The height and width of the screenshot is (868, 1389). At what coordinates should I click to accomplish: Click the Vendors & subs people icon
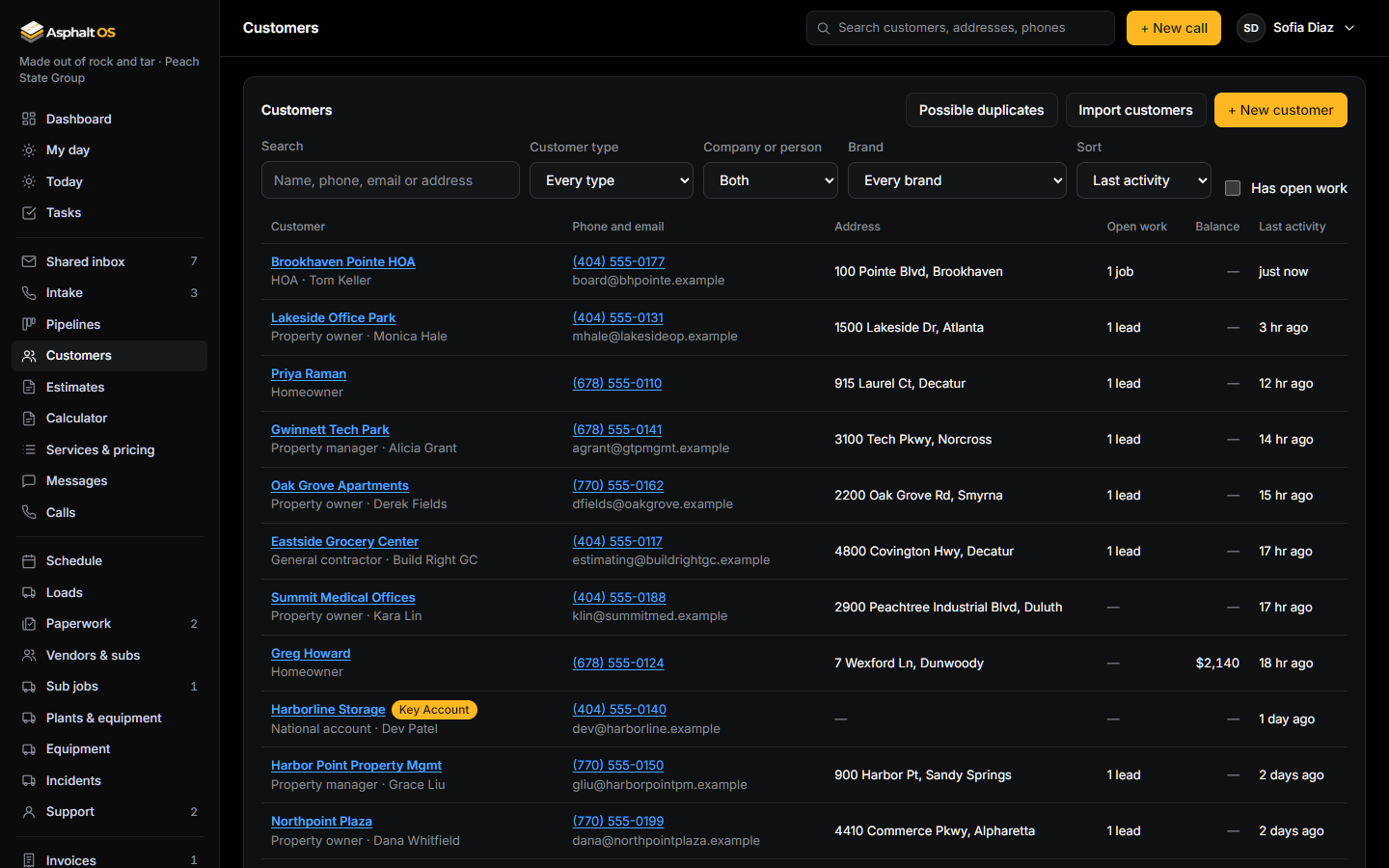coord(29,655)
